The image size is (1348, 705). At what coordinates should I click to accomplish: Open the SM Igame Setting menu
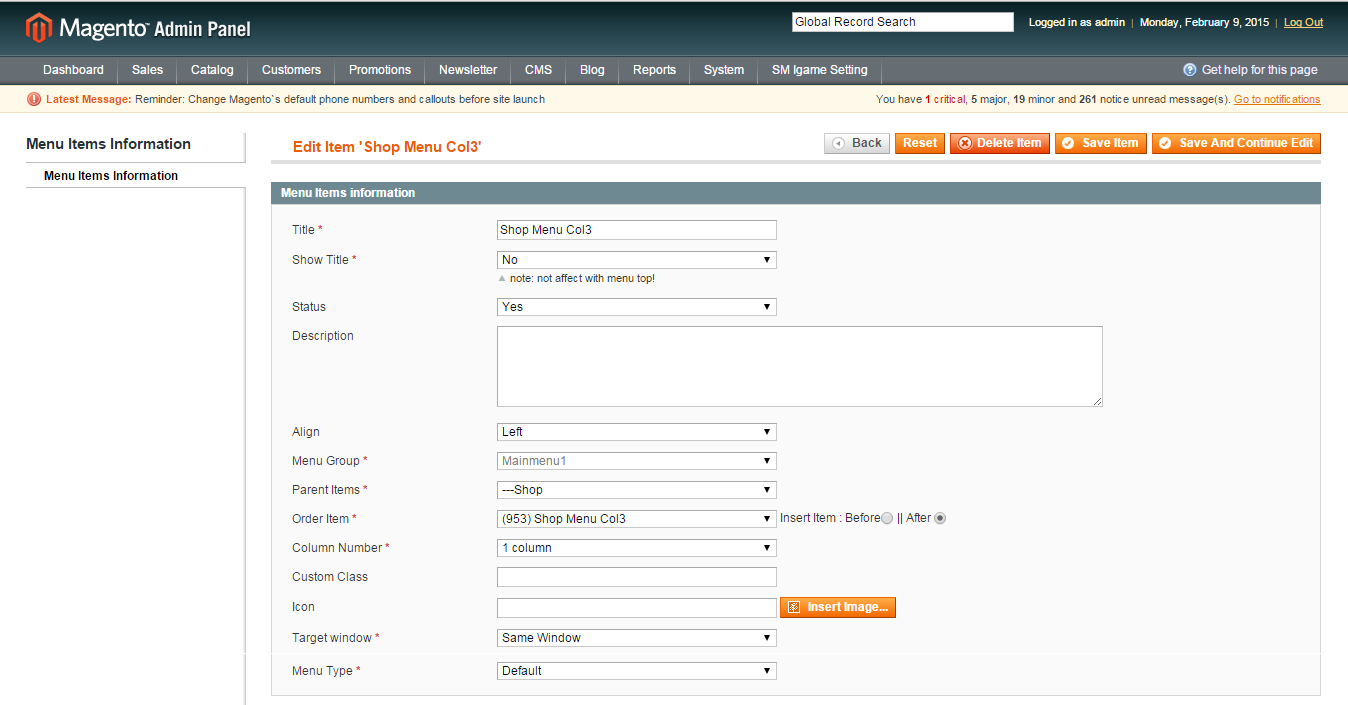(x=820, y=70)
